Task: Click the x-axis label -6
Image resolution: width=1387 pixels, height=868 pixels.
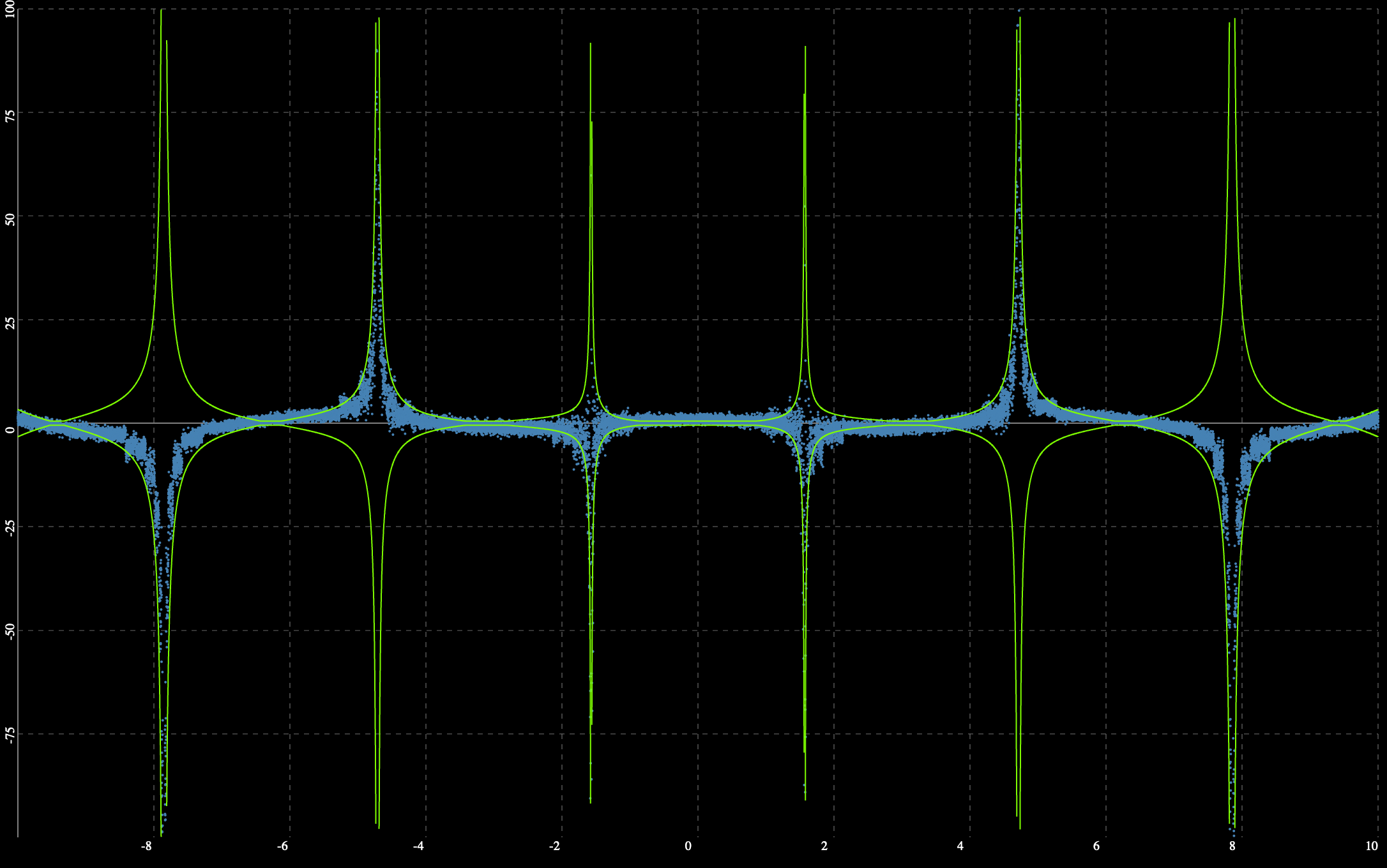Action: pos(282,846)
